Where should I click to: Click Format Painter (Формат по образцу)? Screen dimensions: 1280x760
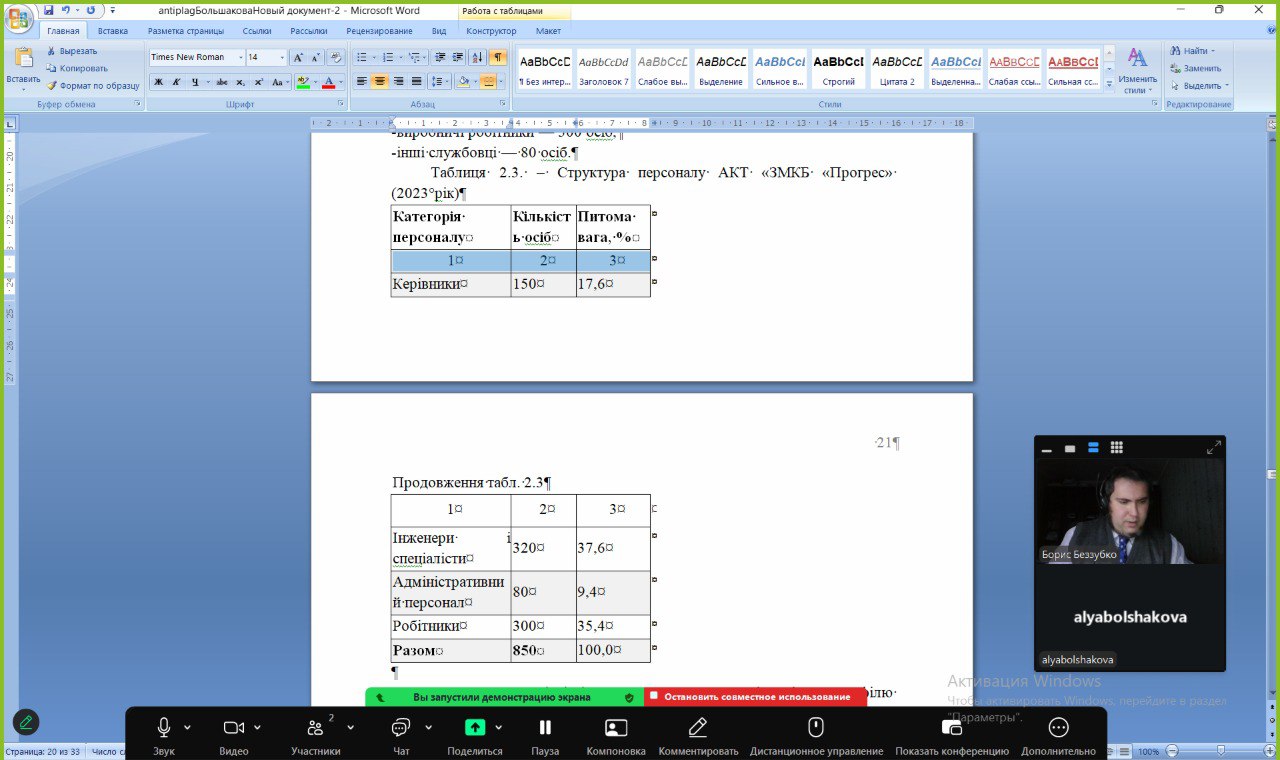93,86
